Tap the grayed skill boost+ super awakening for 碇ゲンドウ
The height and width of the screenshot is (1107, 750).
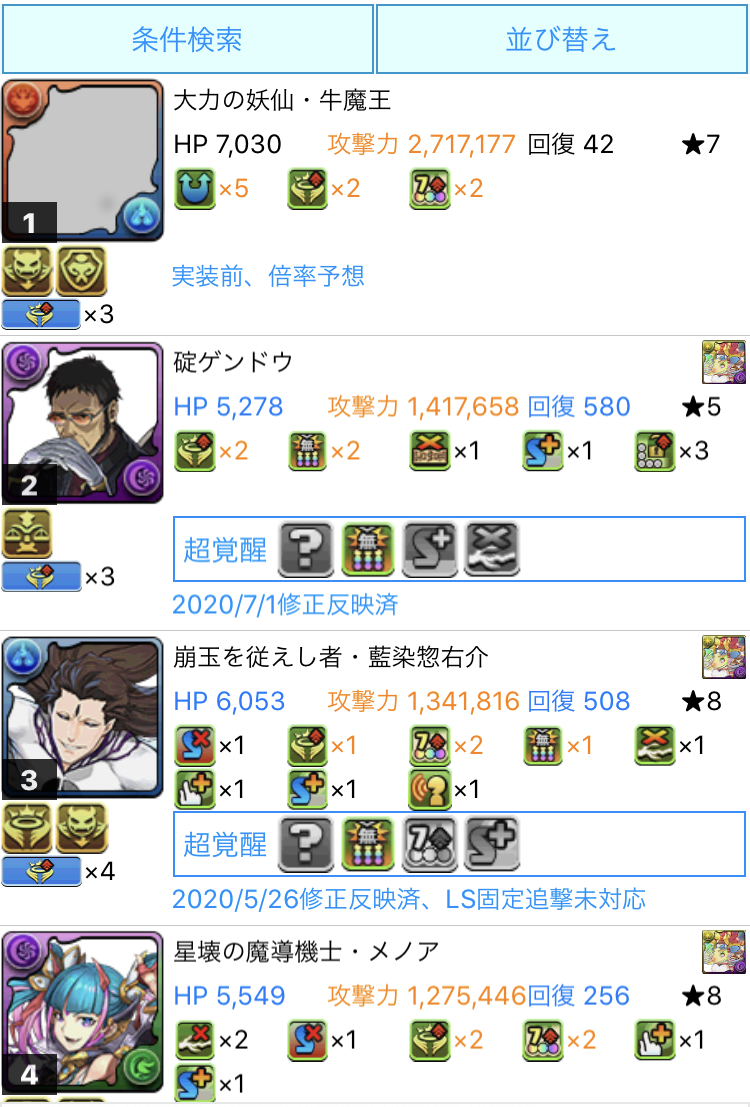430,549
